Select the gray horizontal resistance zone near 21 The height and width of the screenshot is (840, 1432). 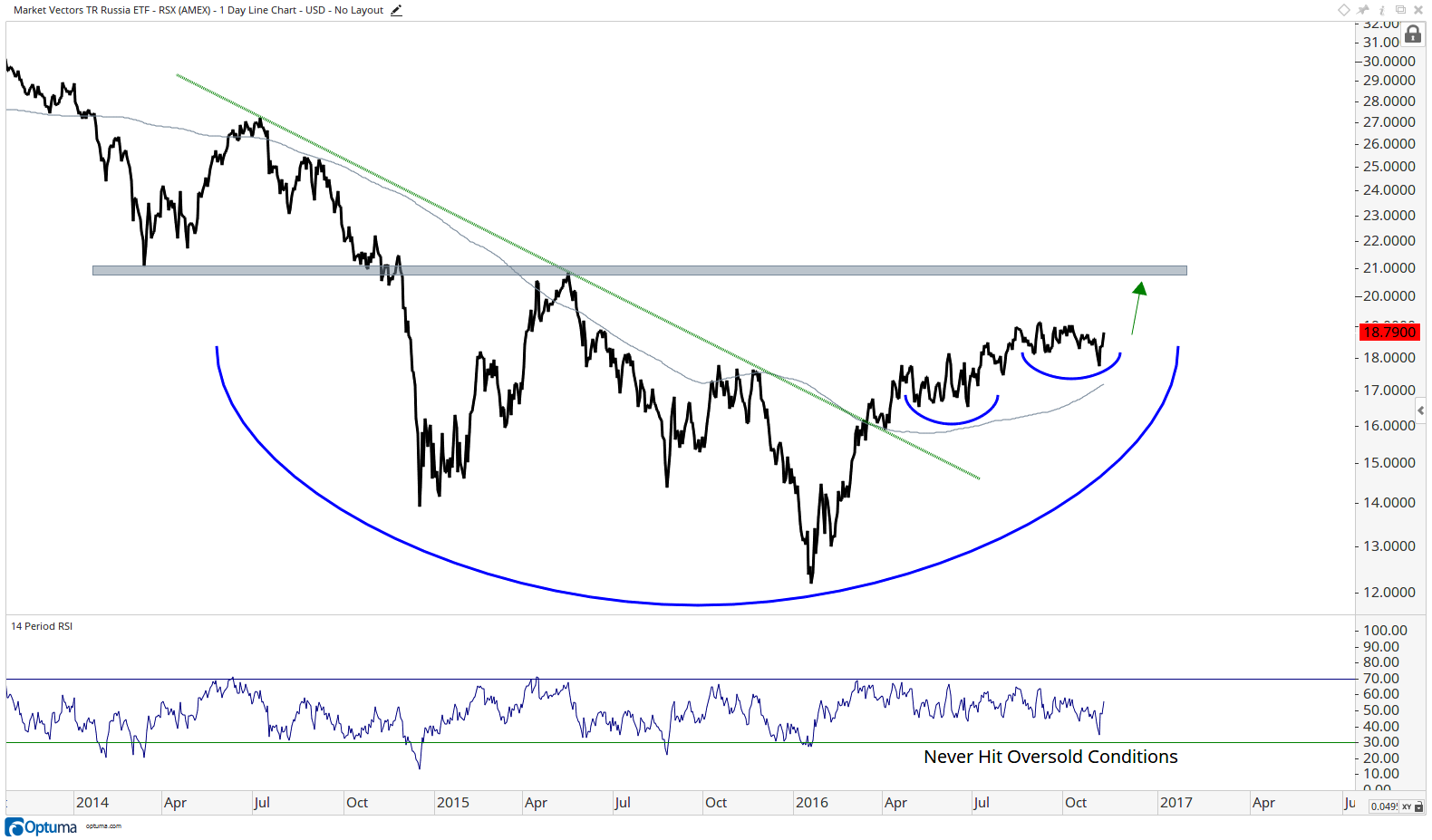point(640,270)
